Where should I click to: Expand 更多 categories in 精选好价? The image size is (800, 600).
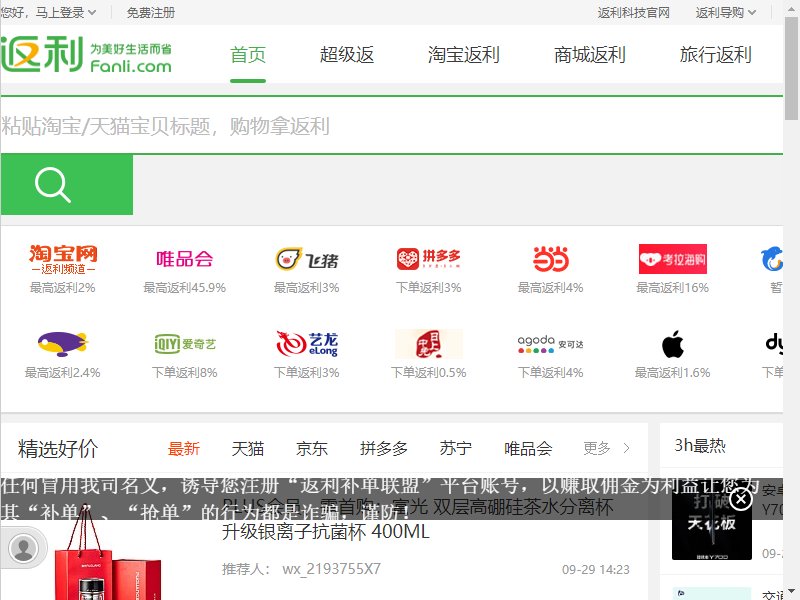pyautogui.click(x=607, y=448)
